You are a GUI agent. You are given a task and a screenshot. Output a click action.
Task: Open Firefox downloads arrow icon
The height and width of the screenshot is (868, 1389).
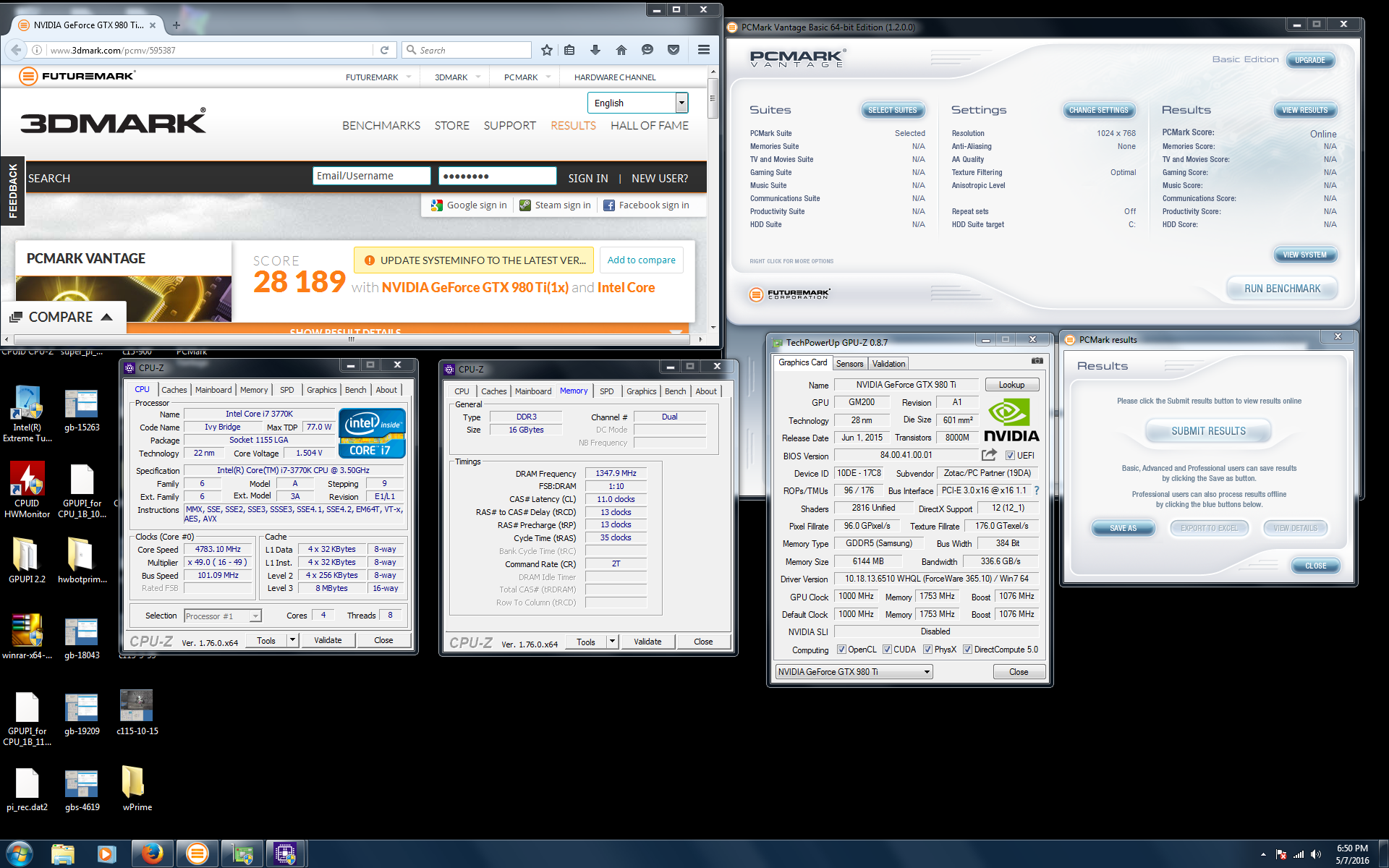[x=595, y=50]
